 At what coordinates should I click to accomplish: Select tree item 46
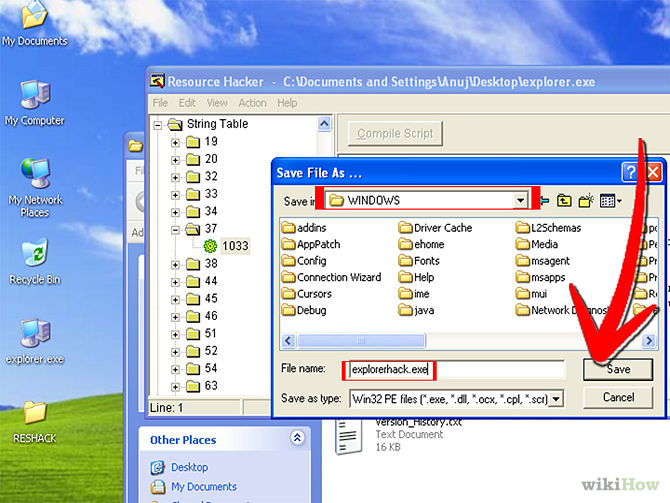coord(211,316)
